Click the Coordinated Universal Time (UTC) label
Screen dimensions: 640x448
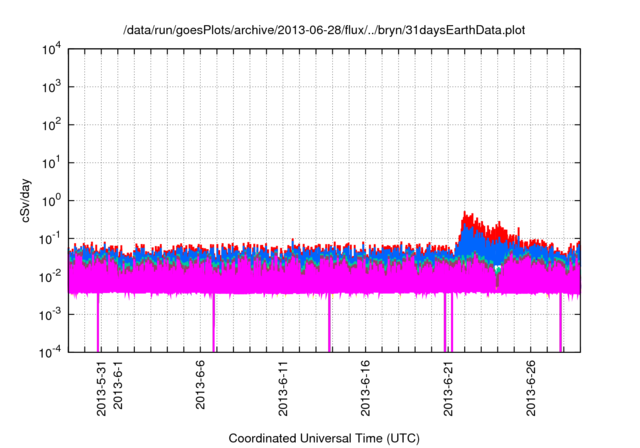click(324, 439)
